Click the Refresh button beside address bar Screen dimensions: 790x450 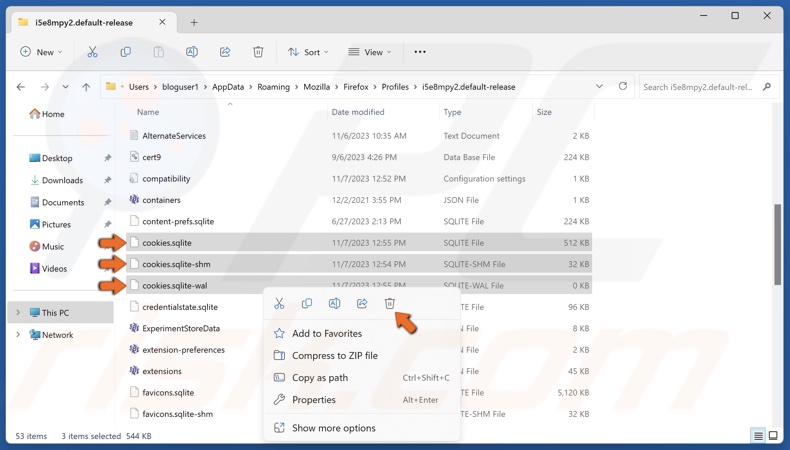click(x=623, y=87)
